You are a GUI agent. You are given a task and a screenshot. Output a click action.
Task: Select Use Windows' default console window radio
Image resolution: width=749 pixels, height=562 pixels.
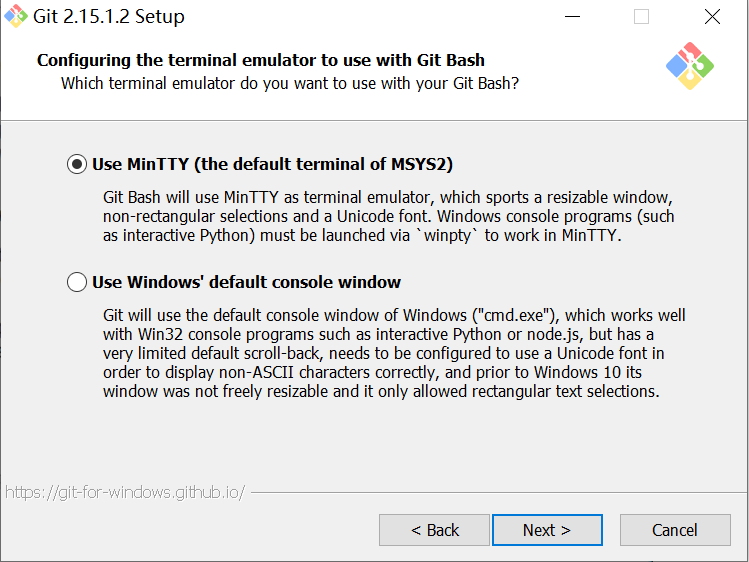(77, 282)
